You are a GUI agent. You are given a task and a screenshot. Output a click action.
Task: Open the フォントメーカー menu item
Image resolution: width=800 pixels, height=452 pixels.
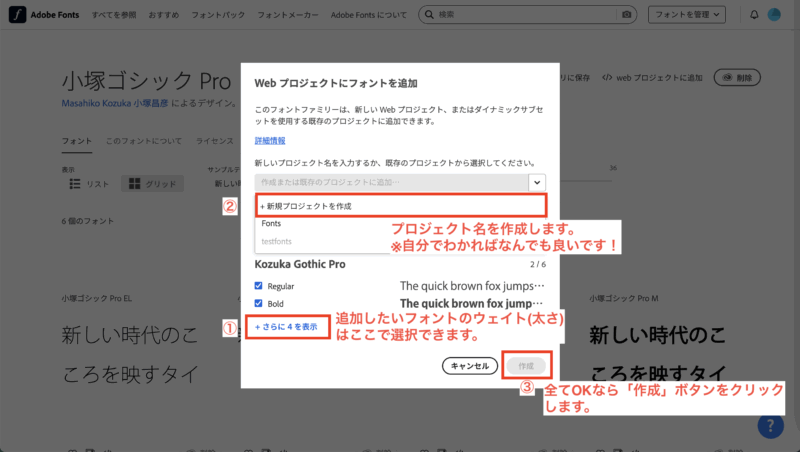[288, 15]
